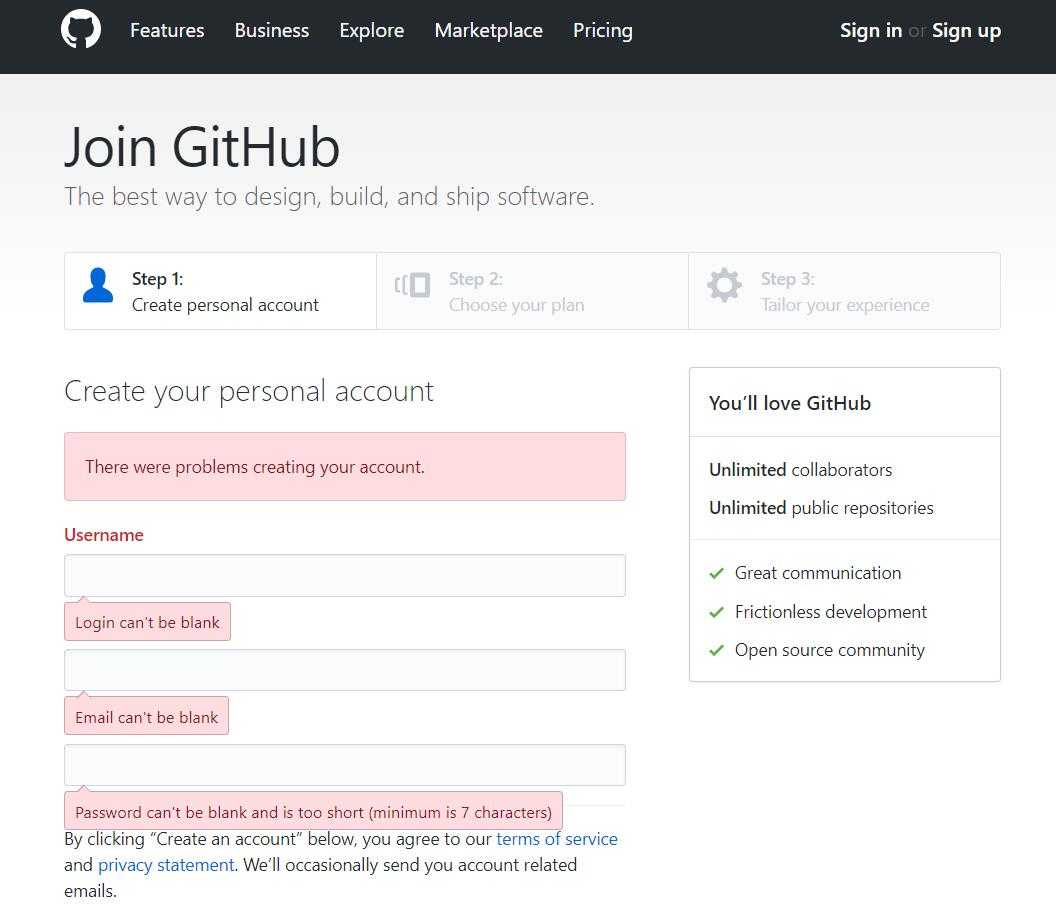The height and width of the screenshot is (912, 1056).
Task: Click Sign in in the header
Action: coord(871,30)
